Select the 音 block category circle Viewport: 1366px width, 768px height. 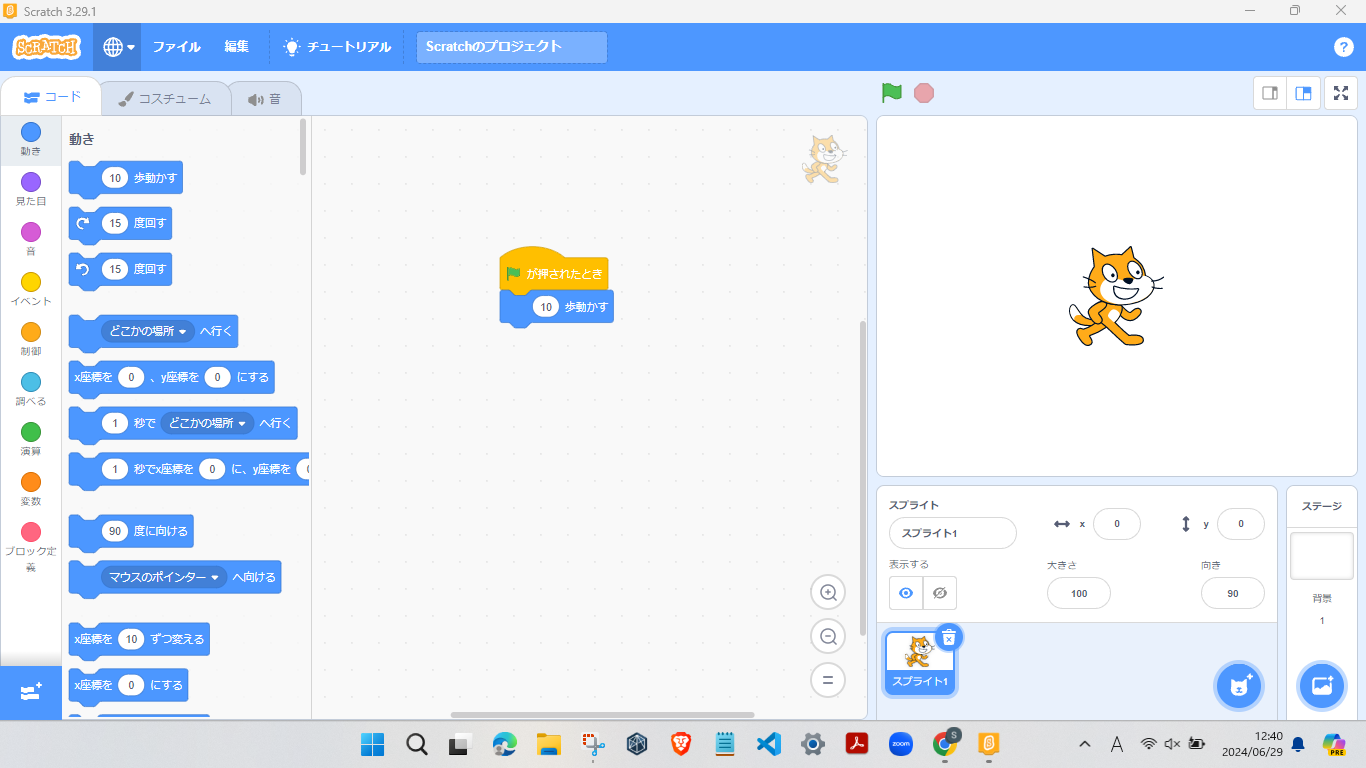31,232
